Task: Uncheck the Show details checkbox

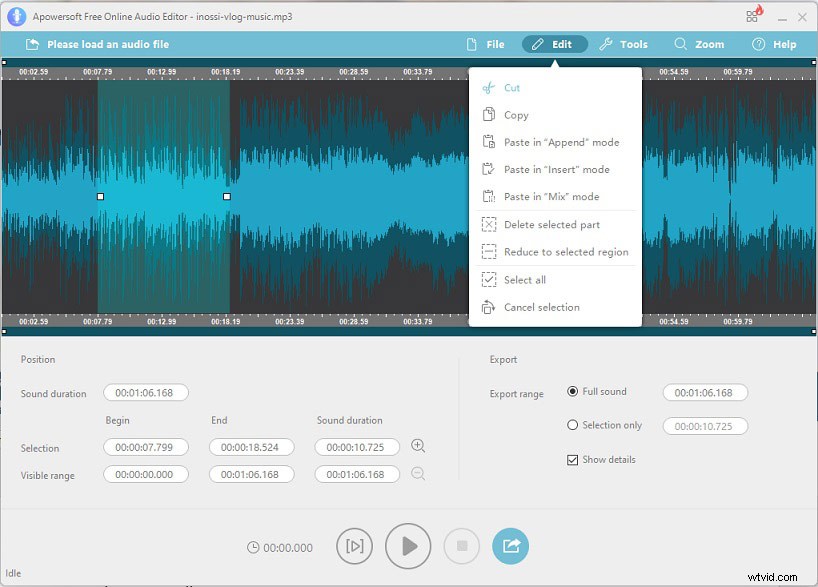Action: 572,460
